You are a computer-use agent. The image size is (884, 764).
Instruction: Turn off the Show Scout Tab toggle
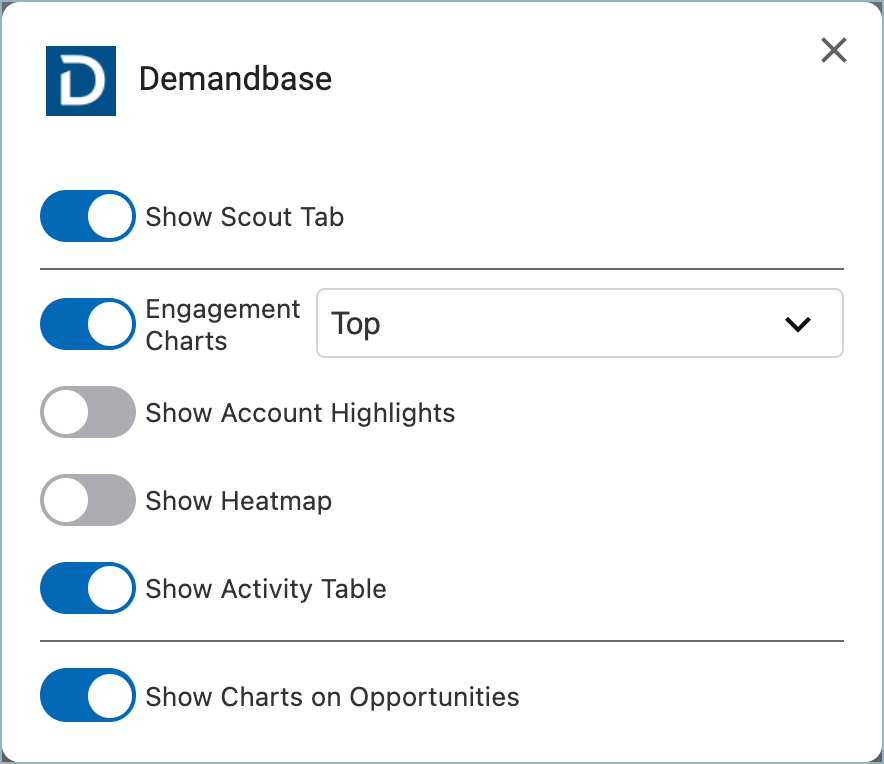[x=88, y=216]
